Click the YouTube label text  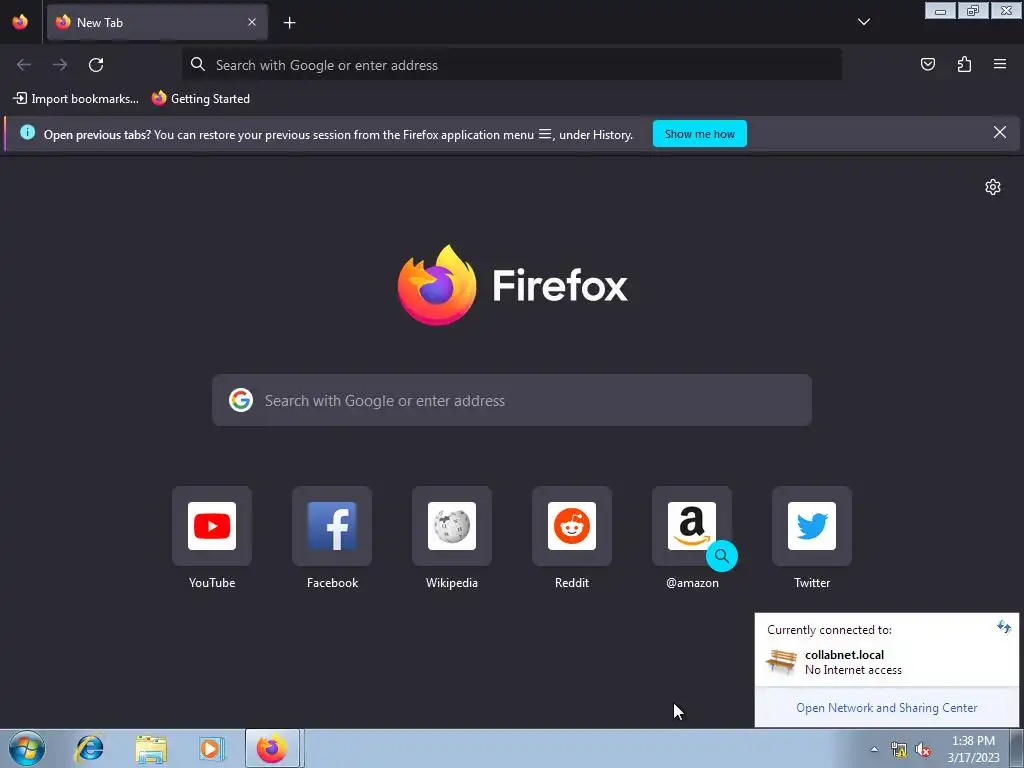(212, 583)
